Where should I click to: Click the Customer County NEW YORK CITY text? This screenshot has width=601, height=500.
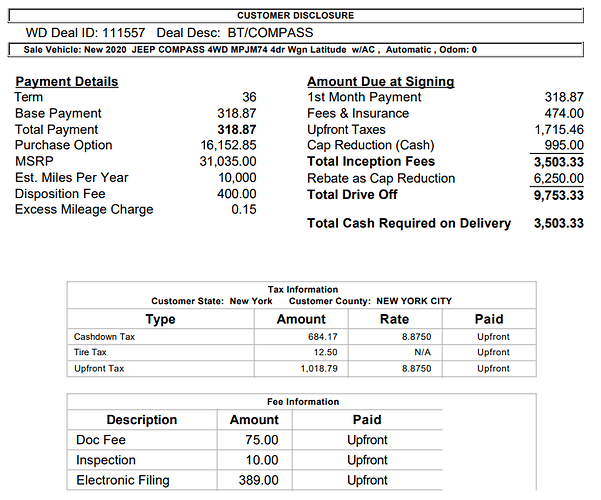click(370, 301)
